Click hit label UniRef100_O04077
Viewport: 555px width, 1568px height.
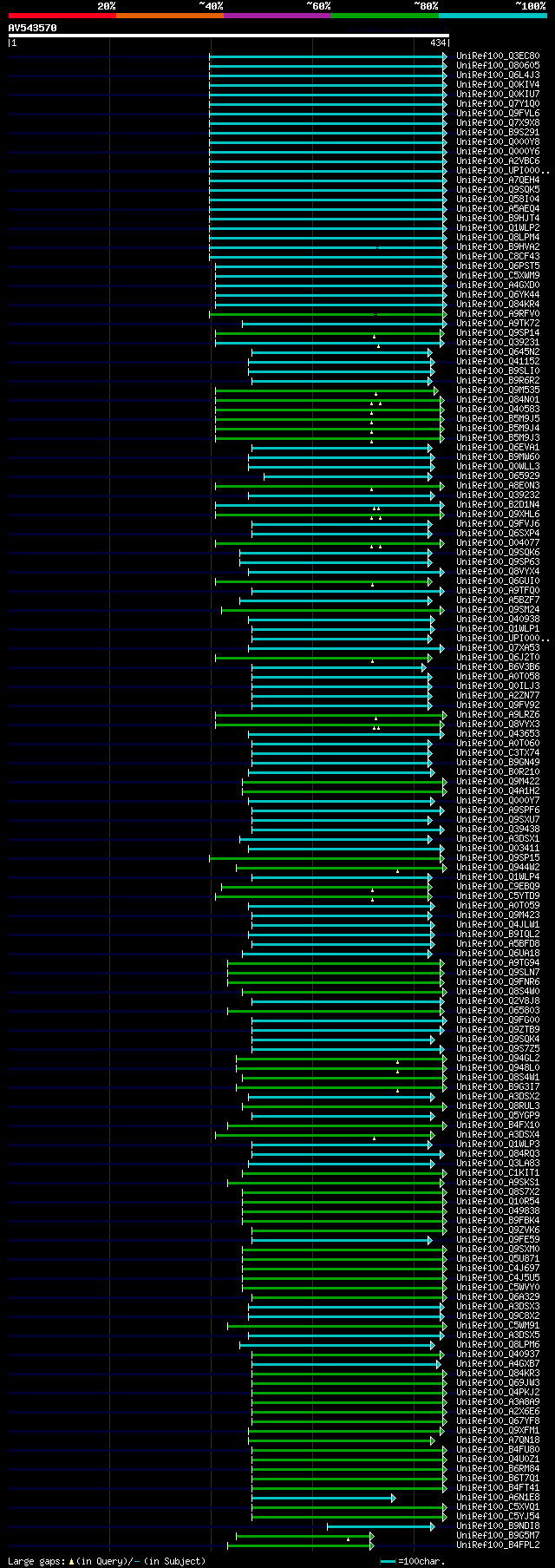(x=498, y=543)
